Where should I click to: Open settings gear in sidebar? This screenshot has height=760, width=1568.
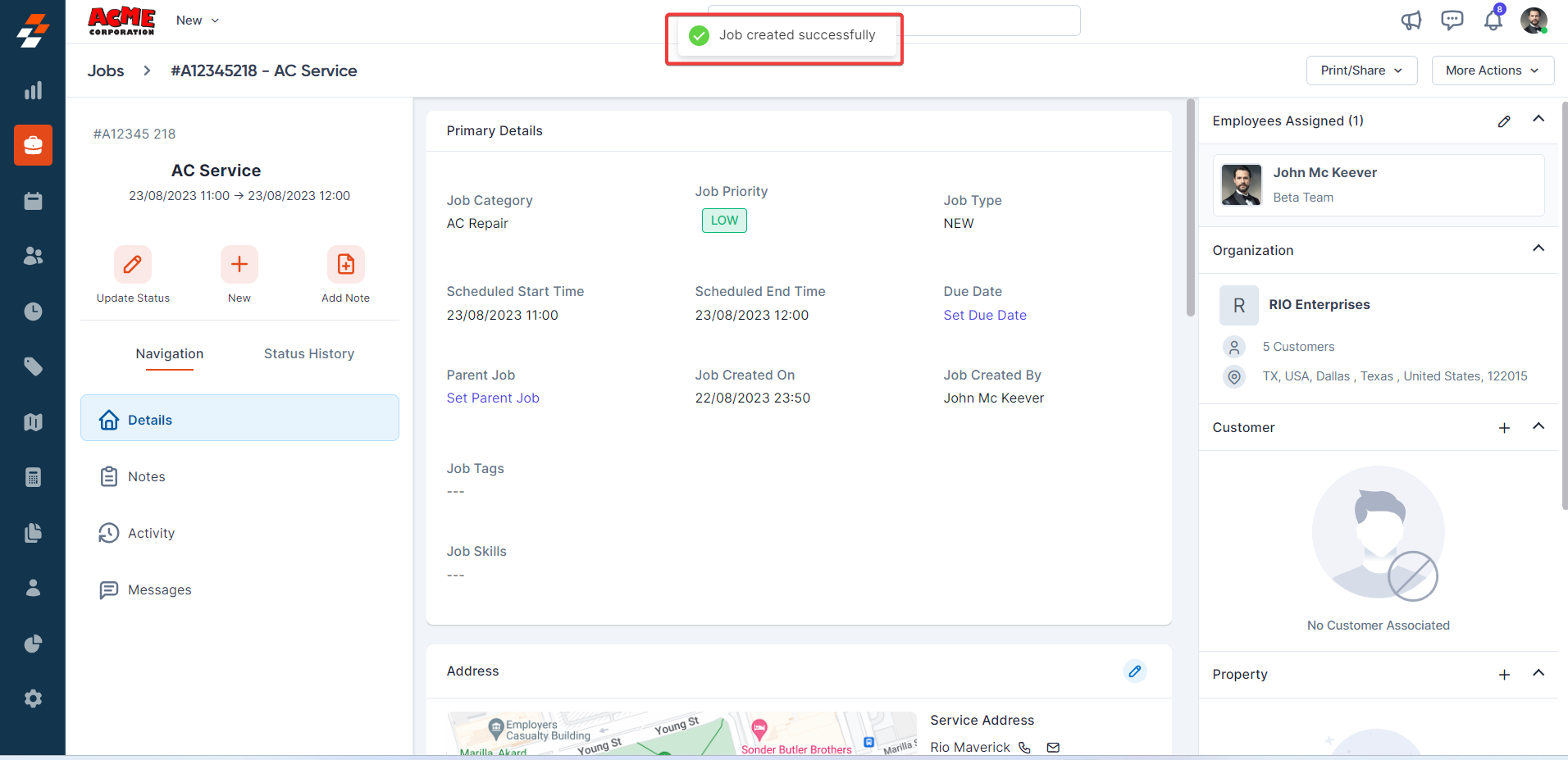click(x=33, y=699)
